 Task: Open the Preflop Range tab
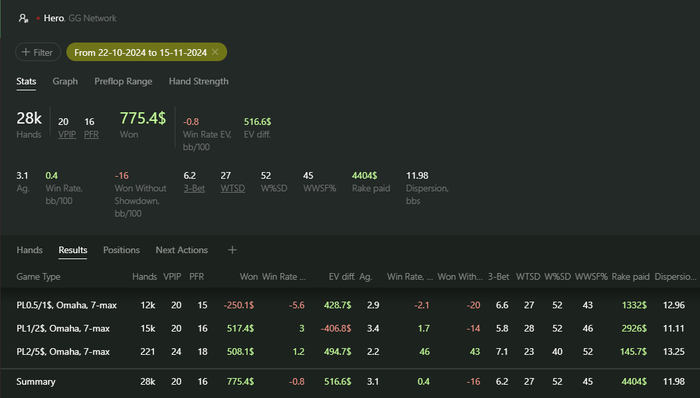[123, 81]
